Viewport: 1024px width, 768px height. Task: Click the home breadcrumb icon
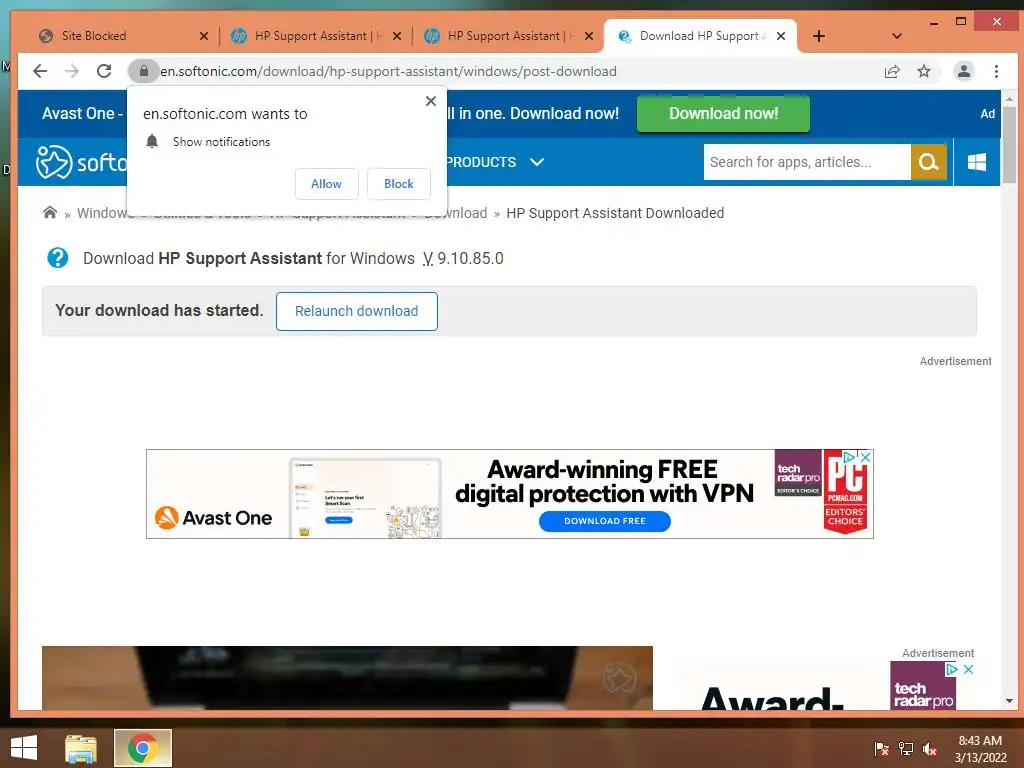click(x=50, y=212)
